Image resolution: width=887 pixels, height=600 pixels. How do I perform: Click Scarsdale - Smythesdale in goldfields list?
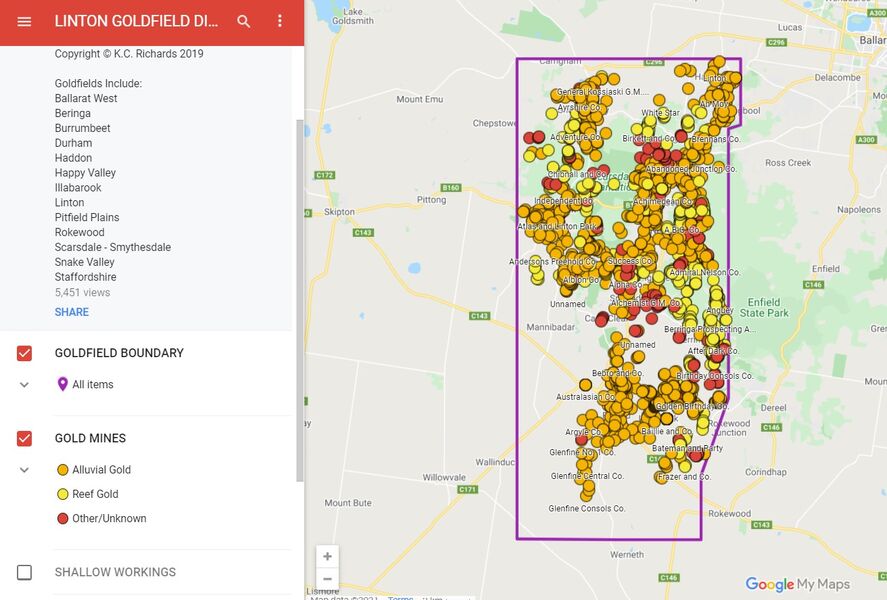(x=113, y=247)
